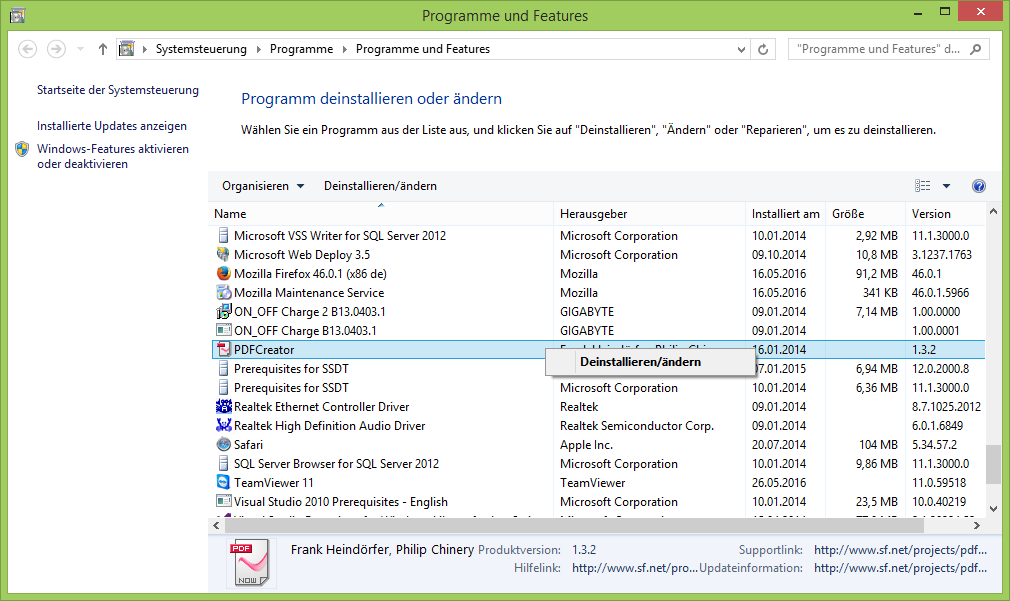Image resolution: width=1010 pixels, height=601 pixels.
Task: Open the recent locations dropdown arrow
Action: pos(81,49)
